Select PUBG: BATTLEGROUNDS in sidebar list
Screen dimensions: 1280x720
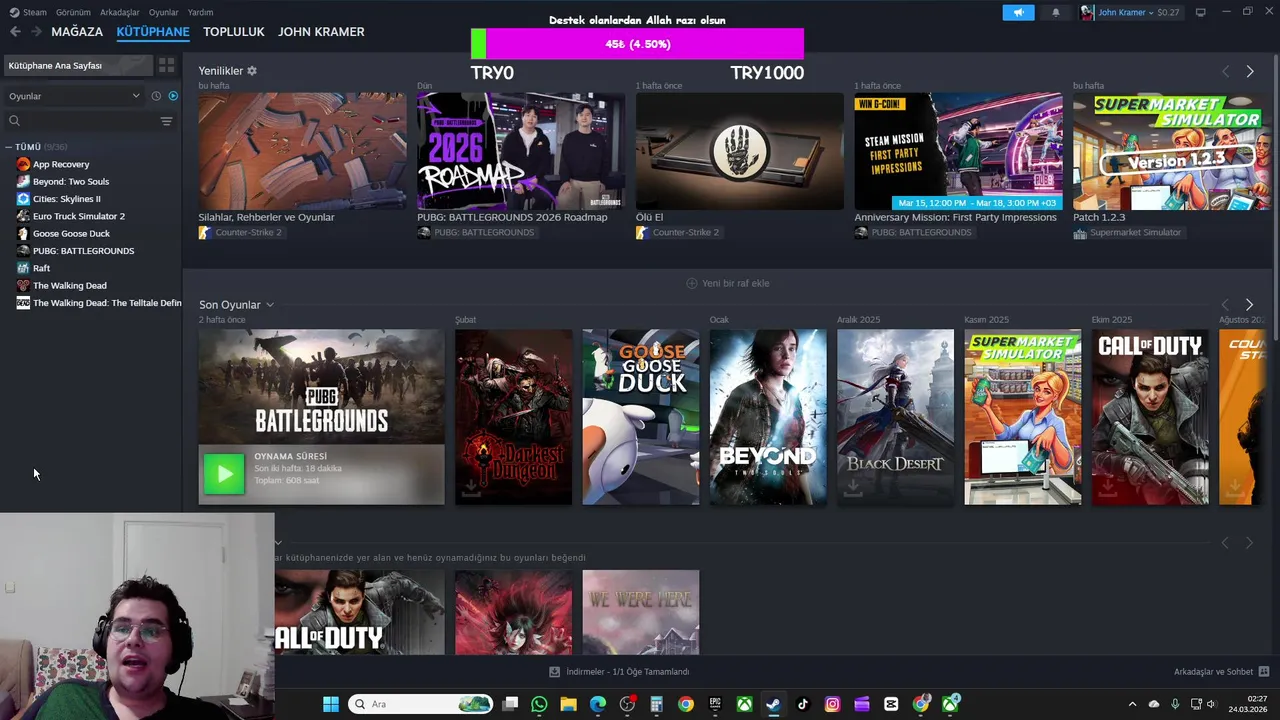(83, 251)
